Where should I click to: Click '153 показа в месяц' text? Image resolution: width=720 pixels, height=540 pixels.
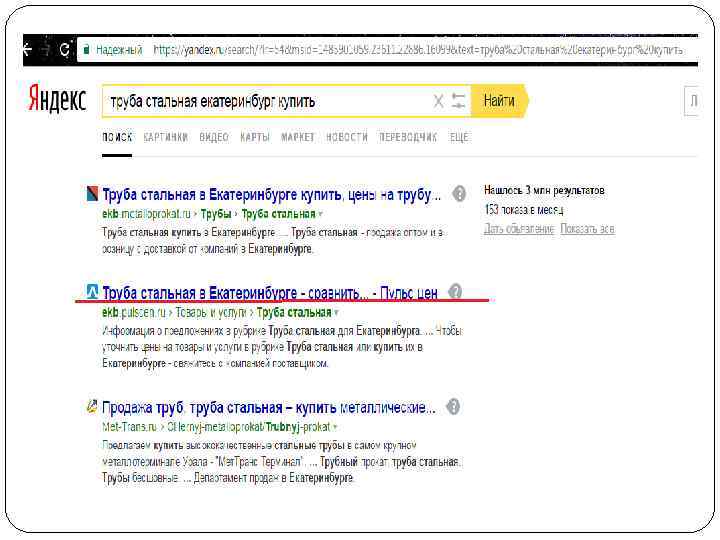(x=524, y=210)
